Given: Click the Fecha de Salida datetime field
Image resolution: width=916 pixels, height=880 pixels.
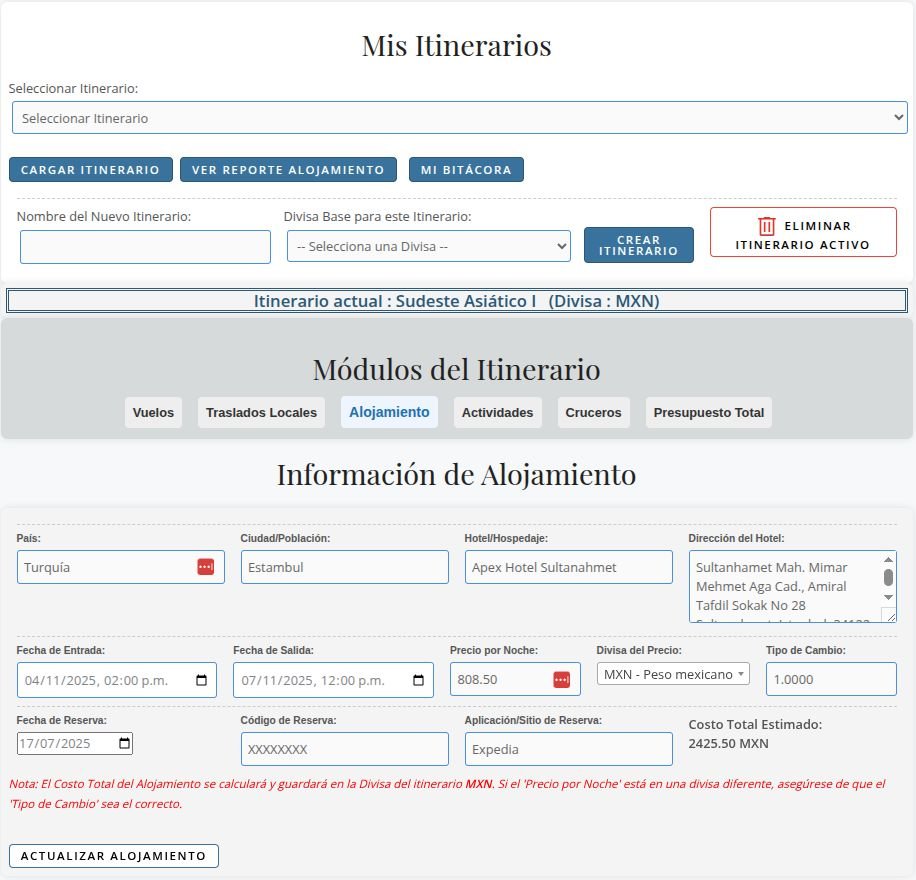Looking at the screenshot, I should coord(333,680).
